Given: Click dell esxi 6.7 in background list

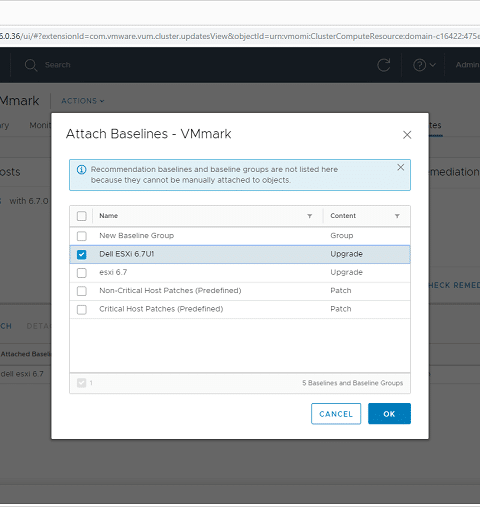Looking at the screenshot, I should coord(22,374).
